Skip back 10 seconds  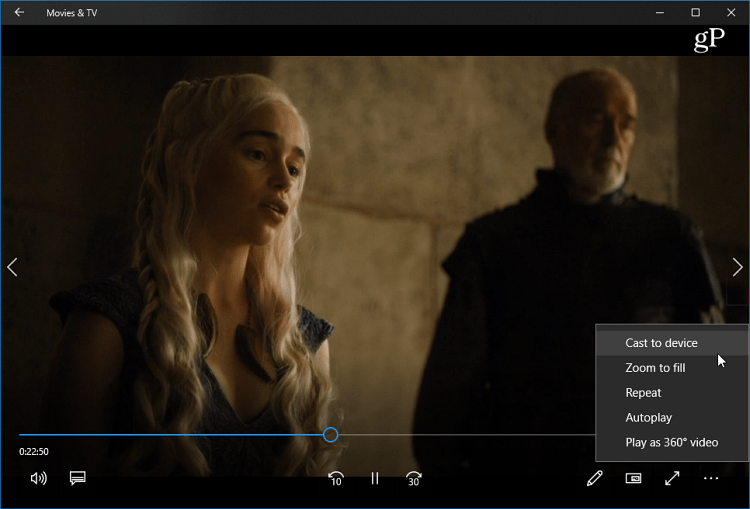pos(336,478)
